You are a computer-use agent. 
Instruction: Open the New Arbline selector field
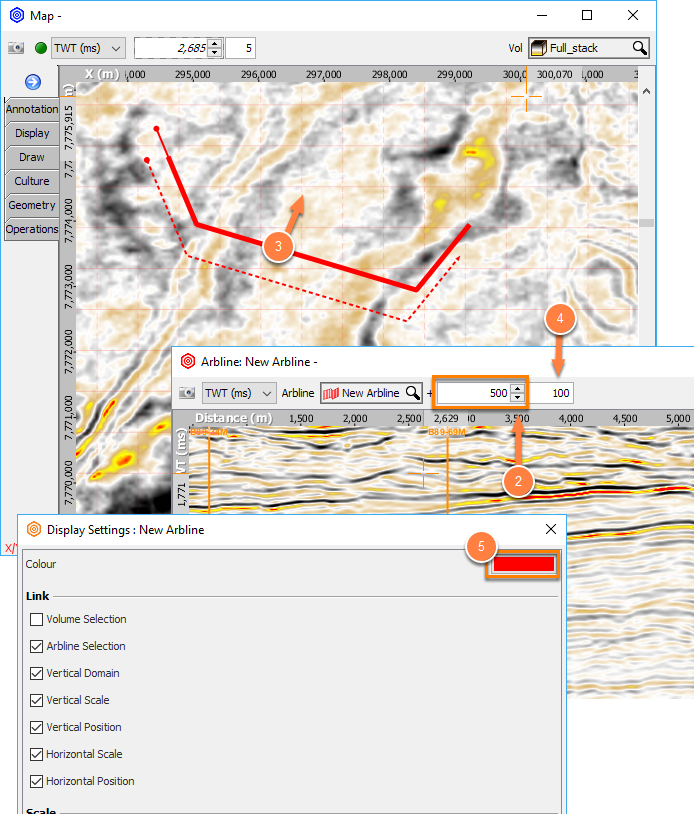coord(371,393)
